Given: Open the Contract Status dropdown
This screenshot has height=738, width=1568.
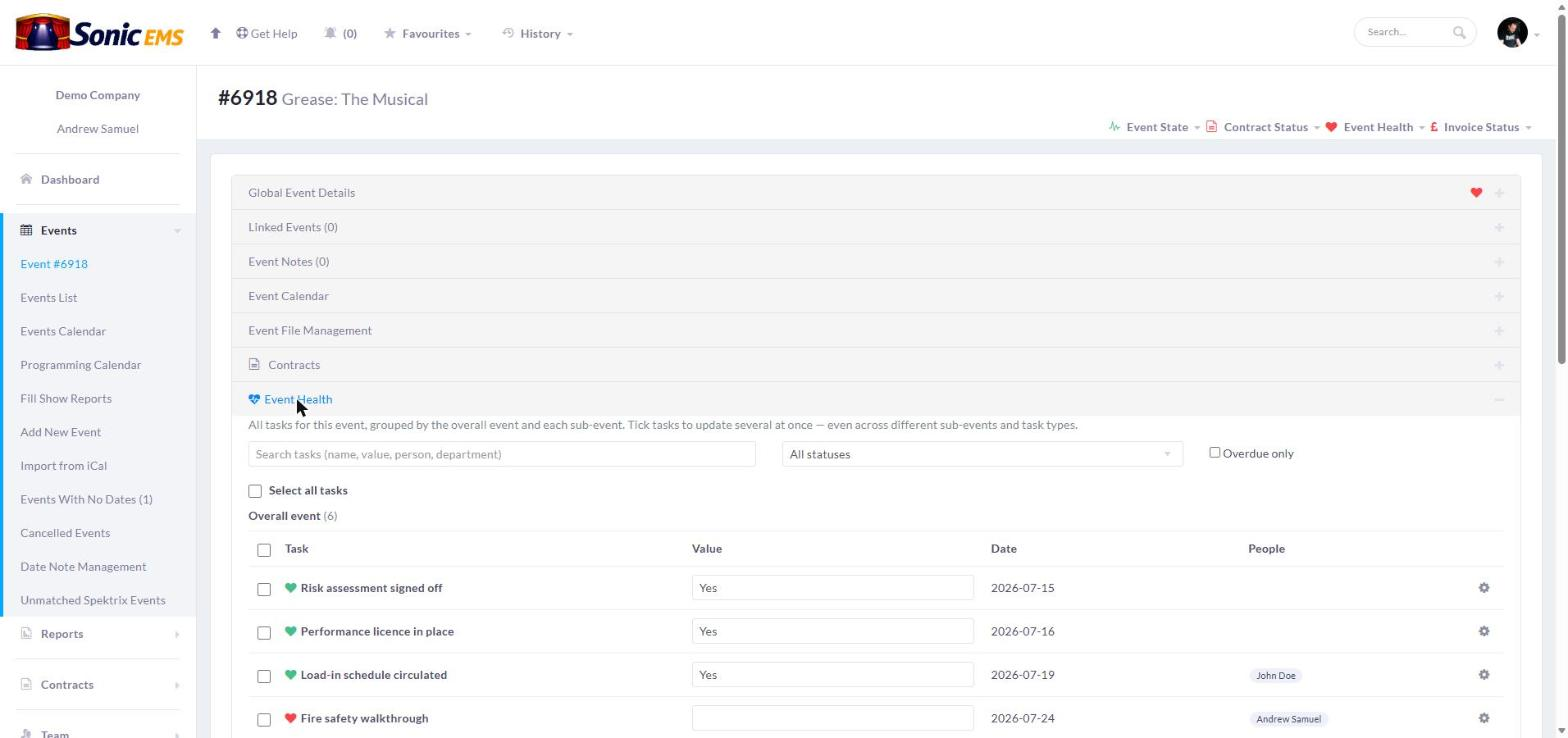Looking at the screenshot, I should click(1263, 127).
